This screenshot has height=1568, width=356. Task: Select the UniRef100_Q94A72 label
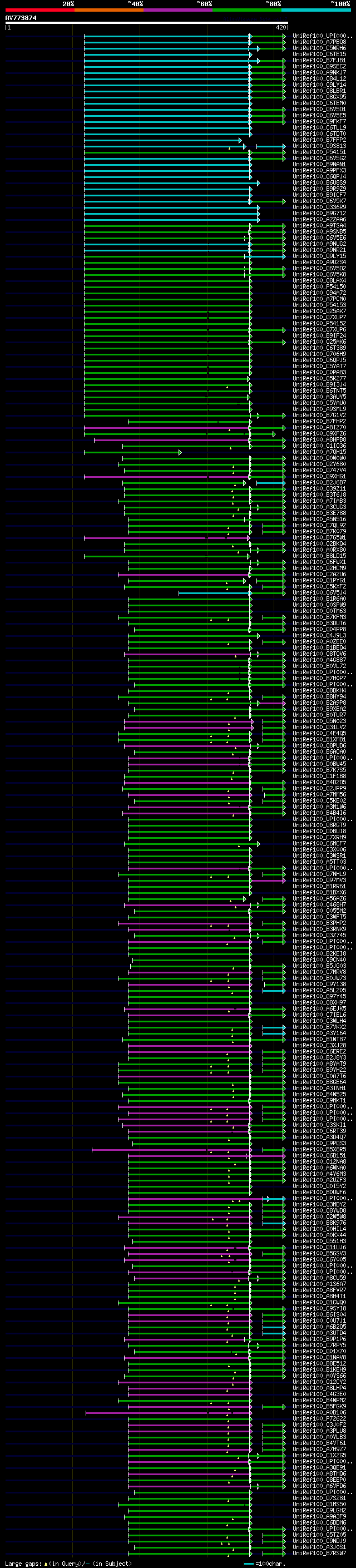pyautogui.click(x=319, y=293)
